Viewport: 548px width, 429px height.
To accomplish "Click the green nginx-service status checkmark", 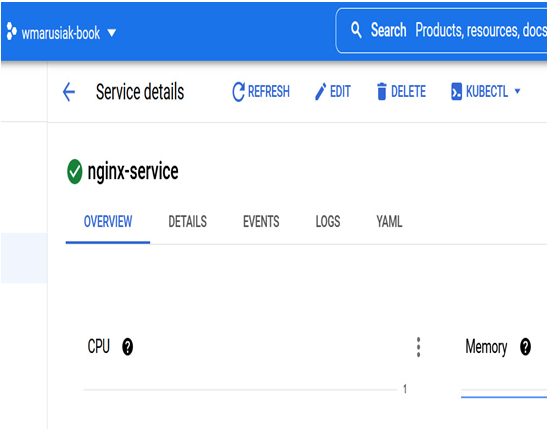I will coord(74,172).
